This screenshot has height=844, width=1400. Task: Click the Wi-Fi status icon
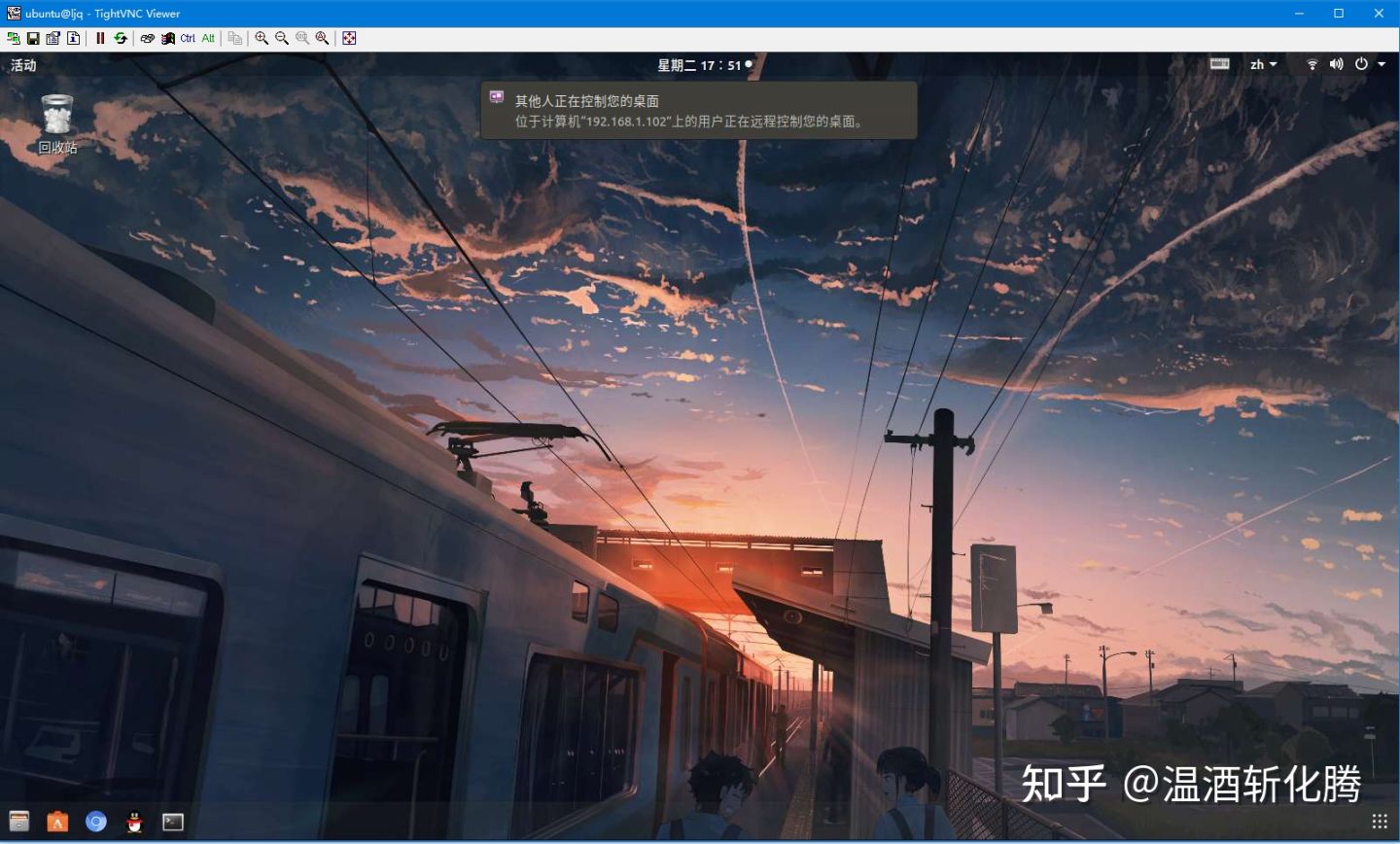point(1312,64)
